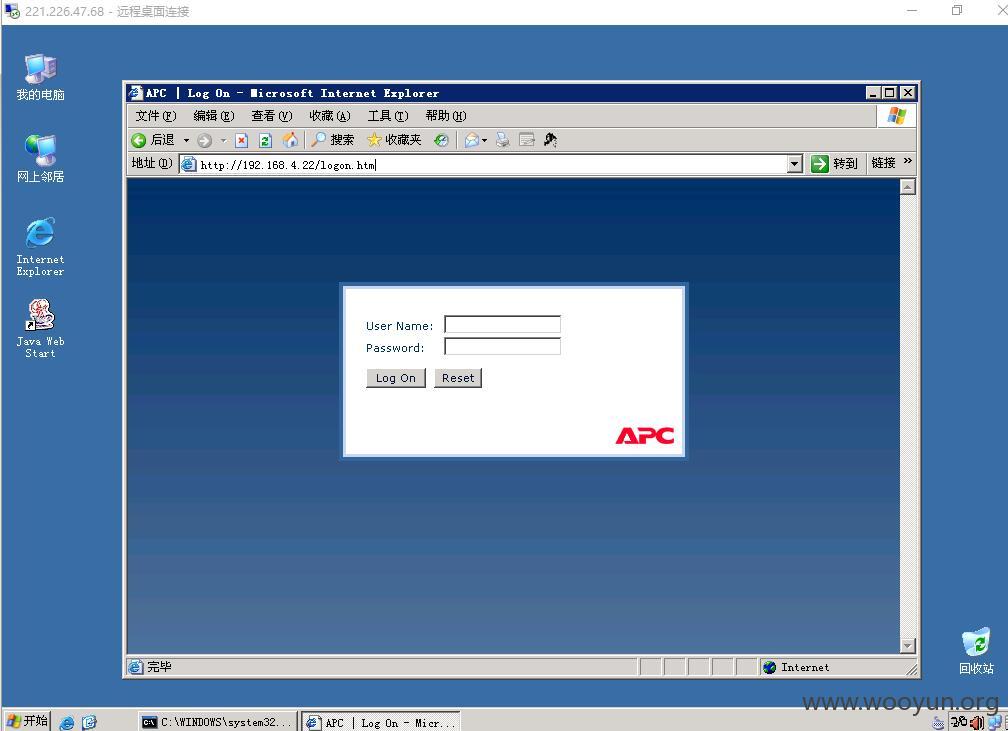Open the 文件(F) menu
1008x731 pixels.
coord(156,116)
